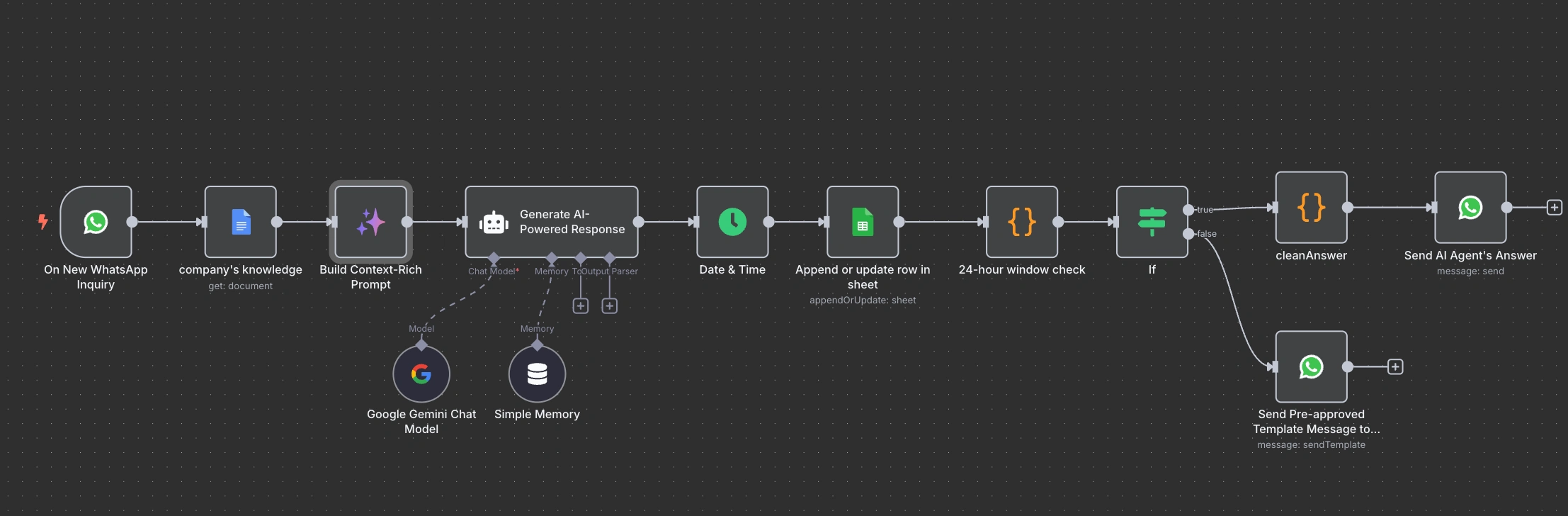
Task: Click the 'company's knowledge' label text
Action: [241, 270]
